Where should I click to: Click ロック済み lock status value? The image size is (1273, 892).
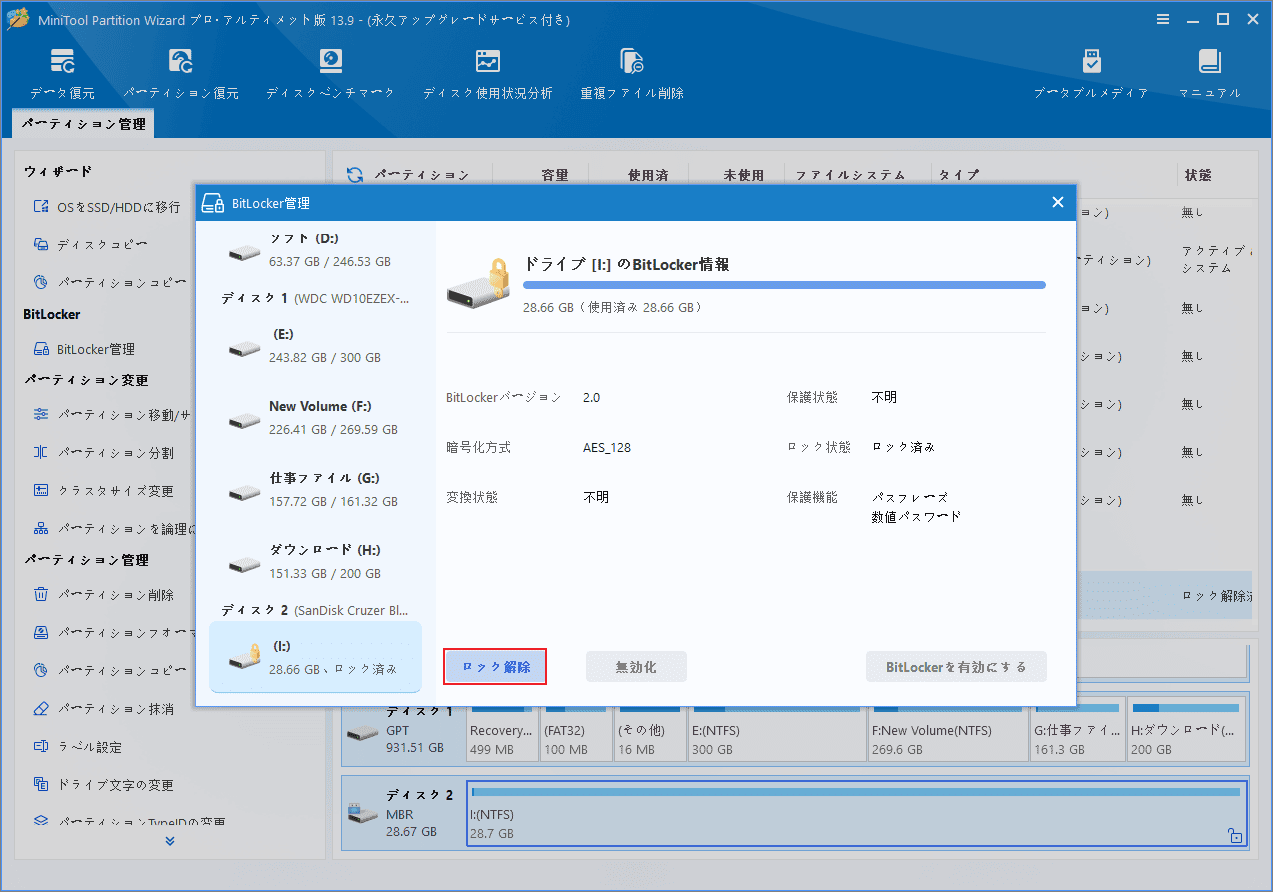903,447
